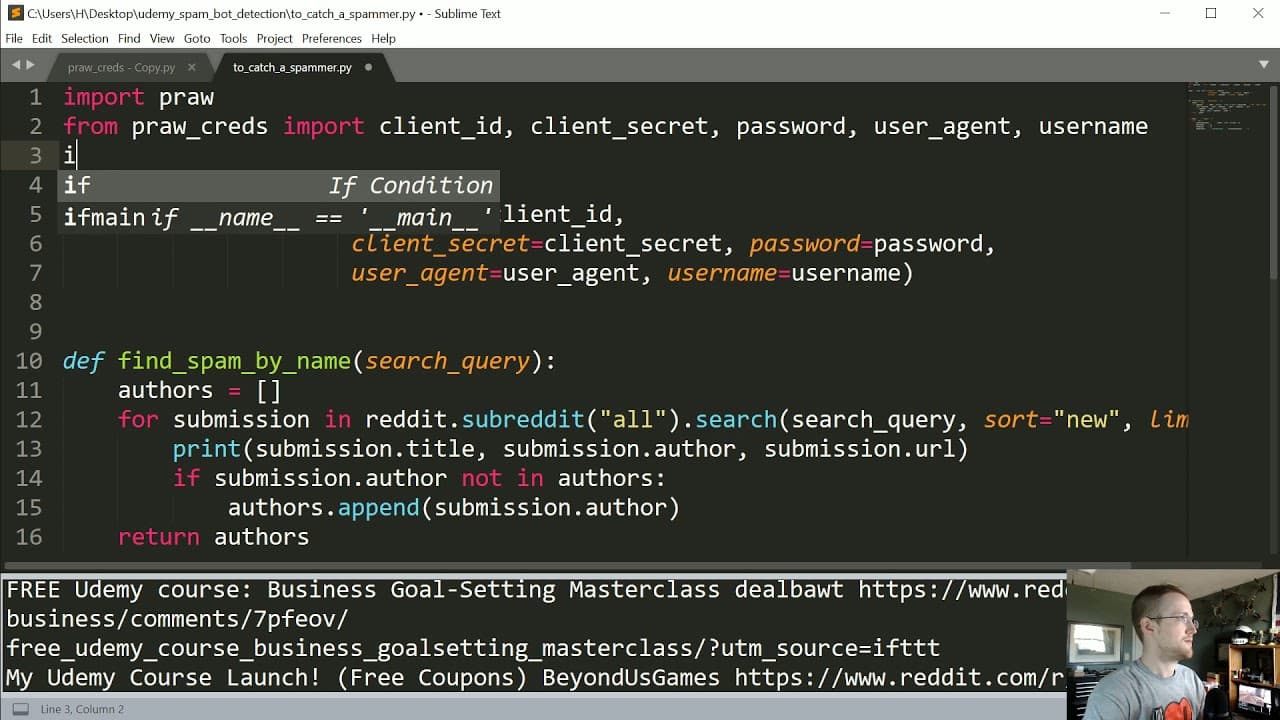Viewport: 1280px width, 720px height.
Task: Open the tab list dropdown arrow
Action: coord(1264,65)
